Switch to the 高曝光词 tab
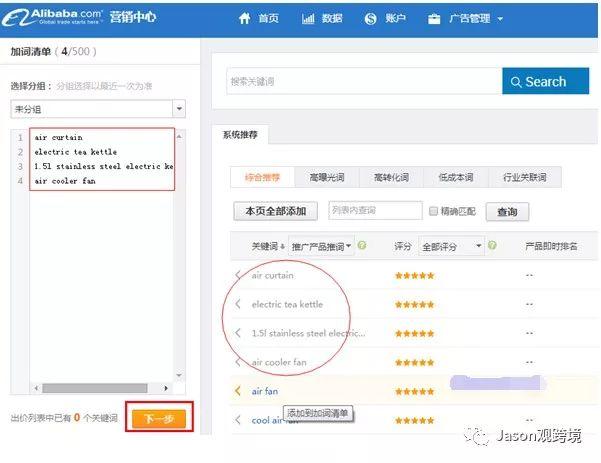Screen dimensions: 601x463 point(327,177)
